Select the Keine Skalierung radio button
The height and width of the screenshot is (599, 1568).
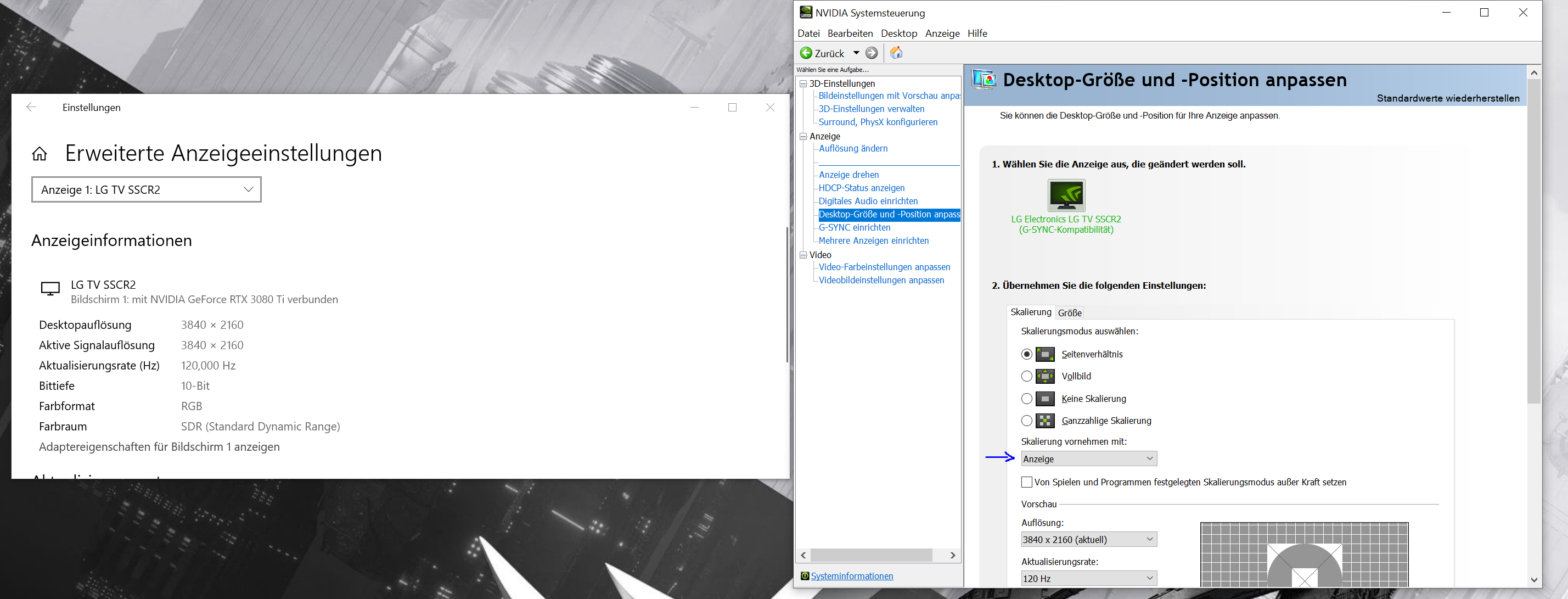1027,399
